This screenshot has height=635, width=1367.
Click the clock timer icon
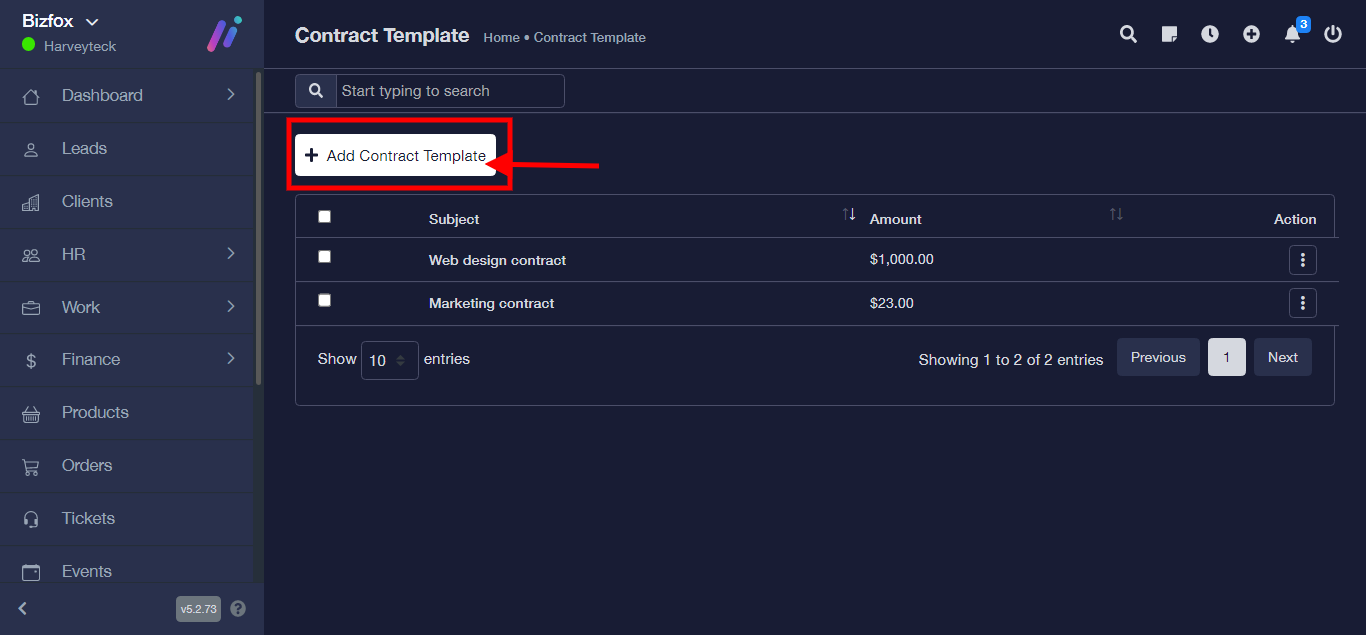point(1210,34)
